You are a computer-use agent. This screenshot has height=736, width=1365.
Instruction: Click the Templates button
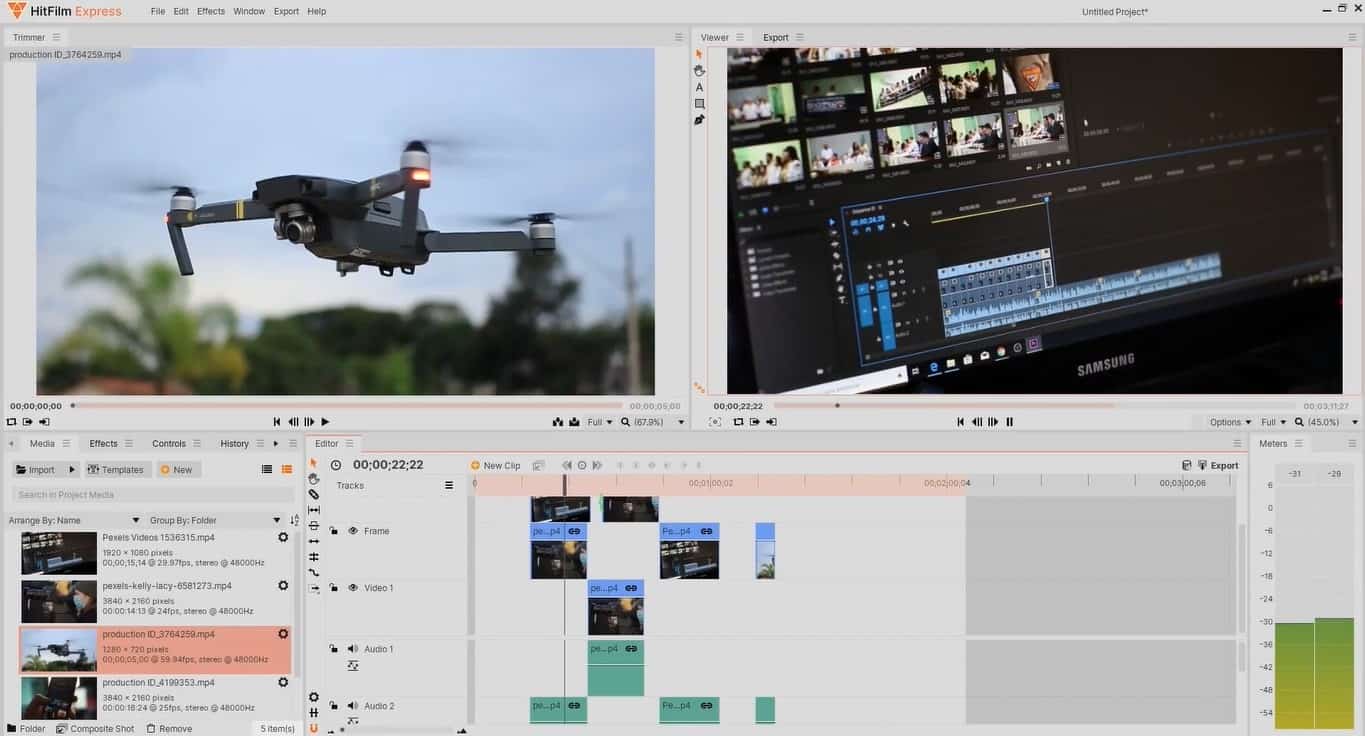pos(116,470)
